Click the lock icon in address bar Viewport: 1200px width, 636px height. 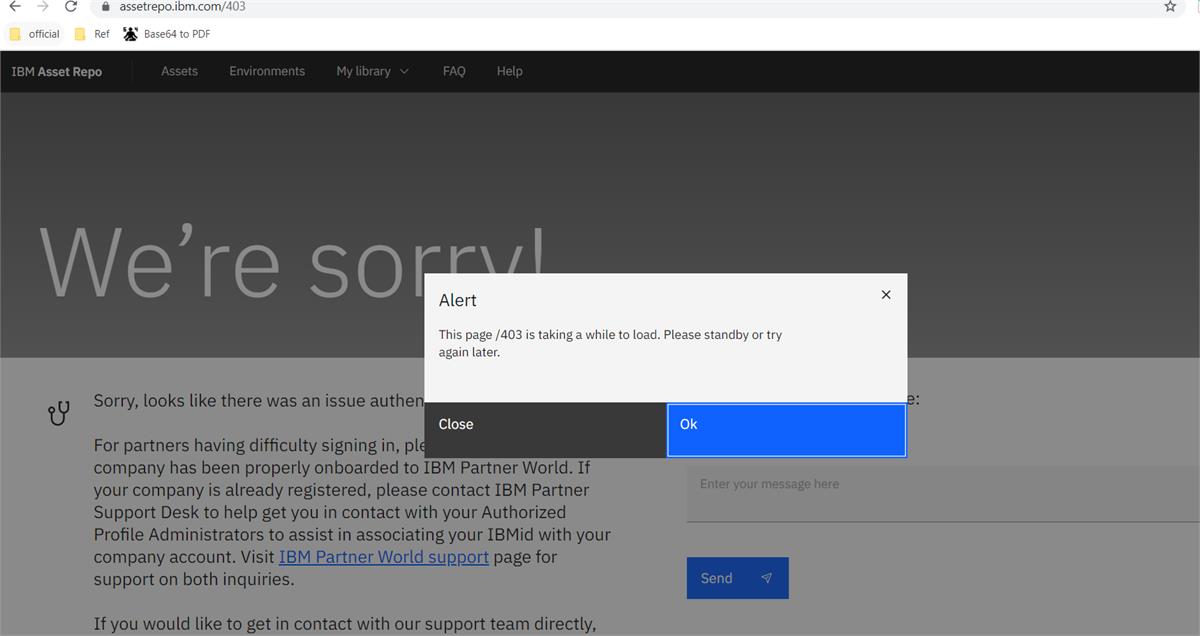106,6
